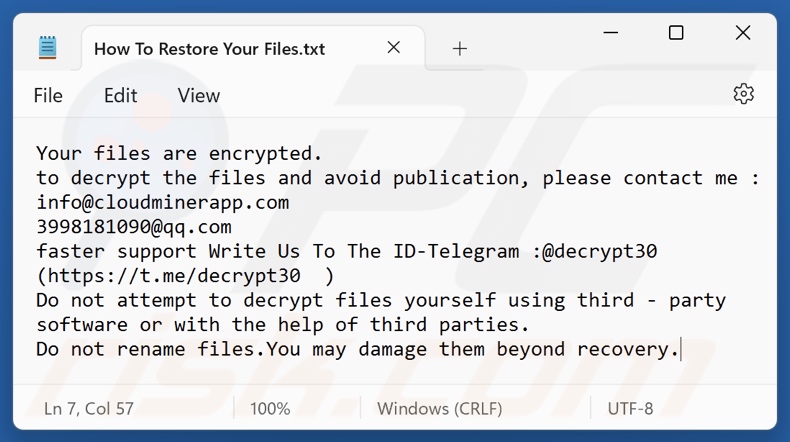Click the 100% zoom level in status bar
Image resolution: width=790 pixels, height=442 pixels.
click(x=270, y=408)
